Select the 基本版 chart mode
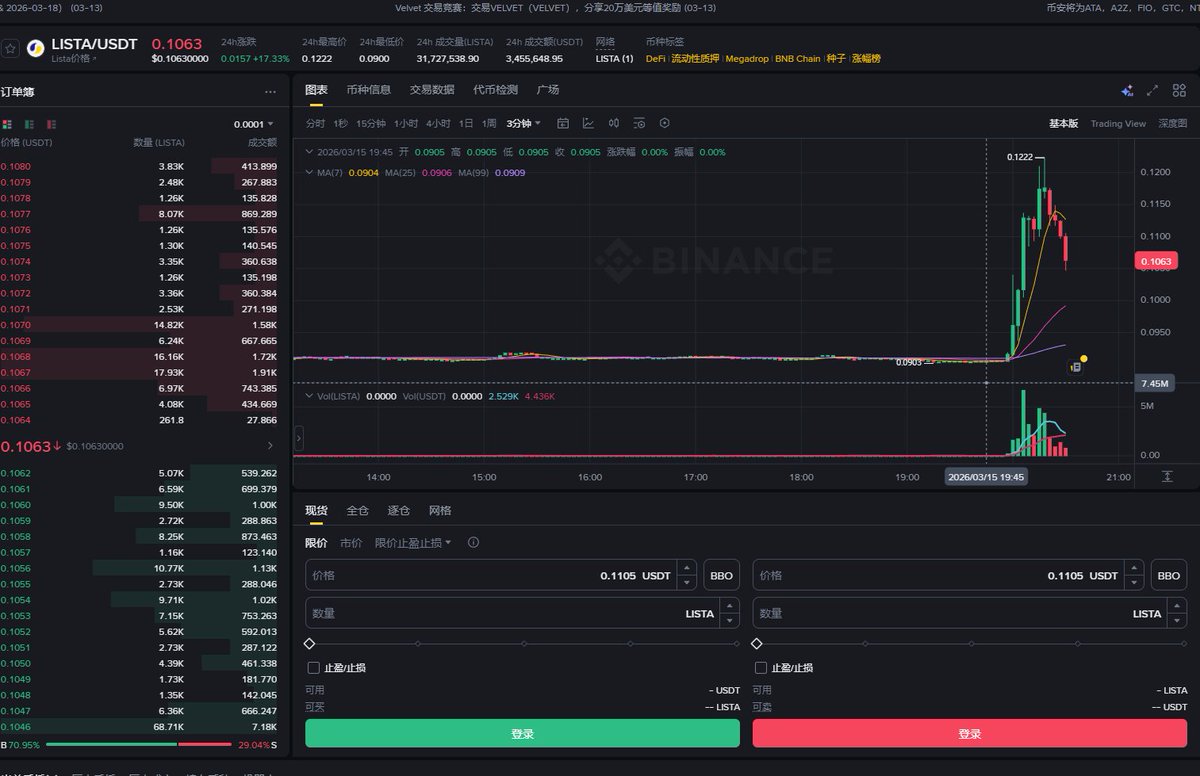Viewport: 1200px width, 776px height. click(x=1063, y=124)
